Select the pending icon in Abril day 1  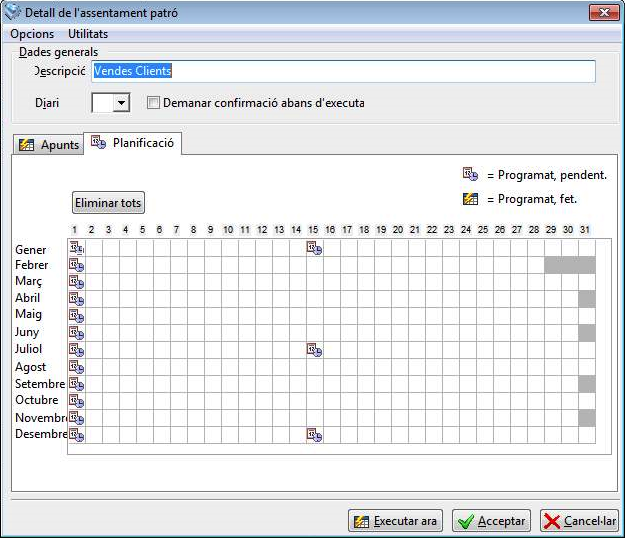[x=77, y=299]
